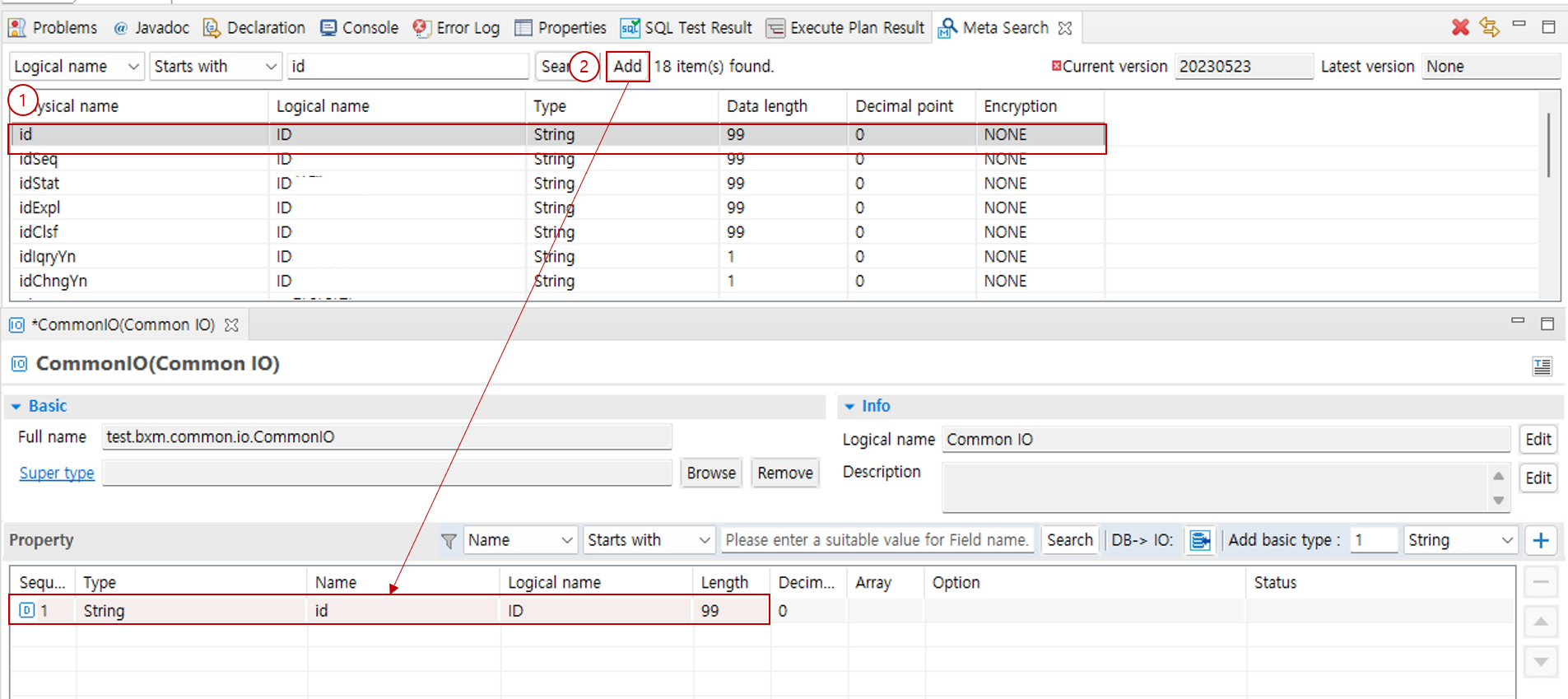
Task: Click the layout icon right of CommonIO title
Action: [x=1542, y=366]
